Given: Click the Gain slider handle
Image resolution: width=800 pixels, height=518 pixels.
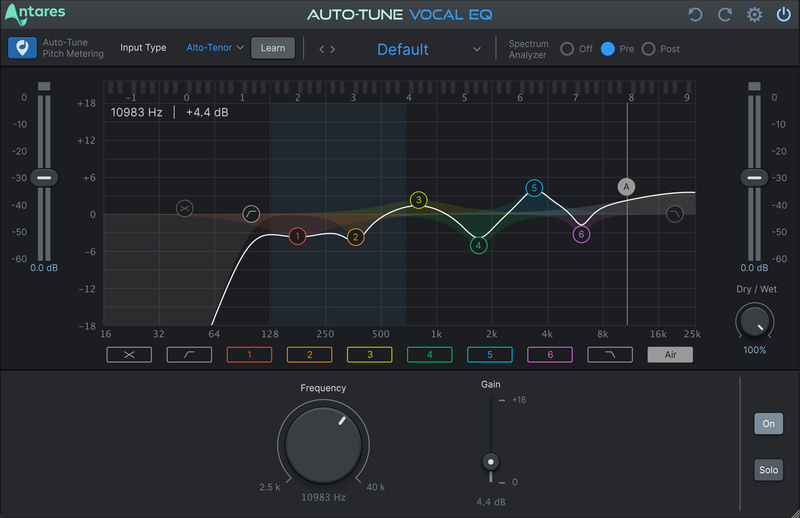Looking at the screenshot, I should (x=490, y=461).
